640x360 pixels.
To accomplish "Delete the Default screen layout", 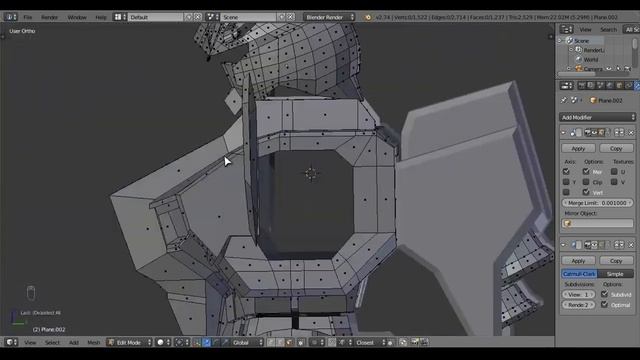I will [x=198, y=17].
